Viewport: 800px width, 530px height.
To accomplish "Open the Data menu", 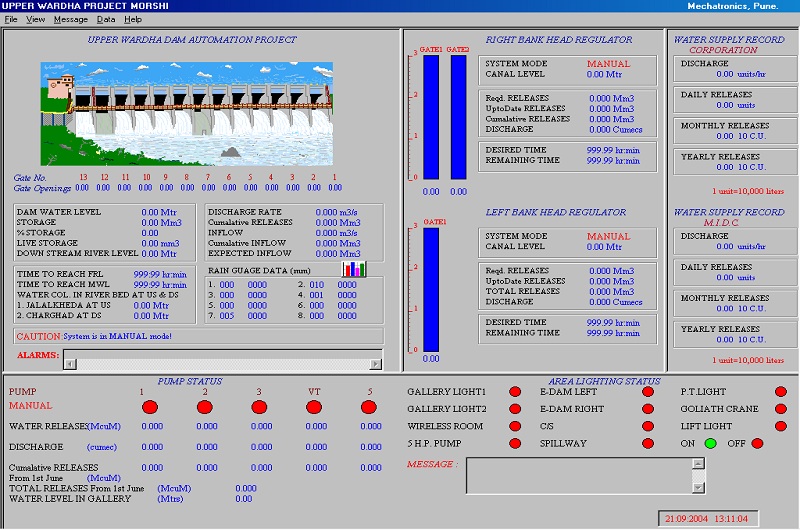I will click(105, 19).
